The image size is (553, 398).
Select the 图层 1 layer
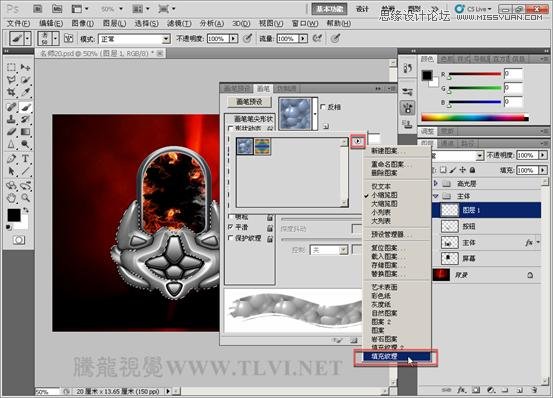pos(486,210)
